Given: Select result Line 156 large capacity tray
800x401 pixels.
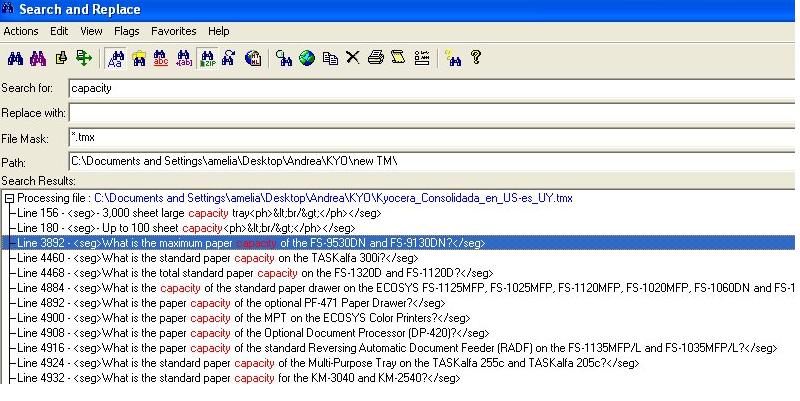Looking at the screenshot, I should 199,213.
